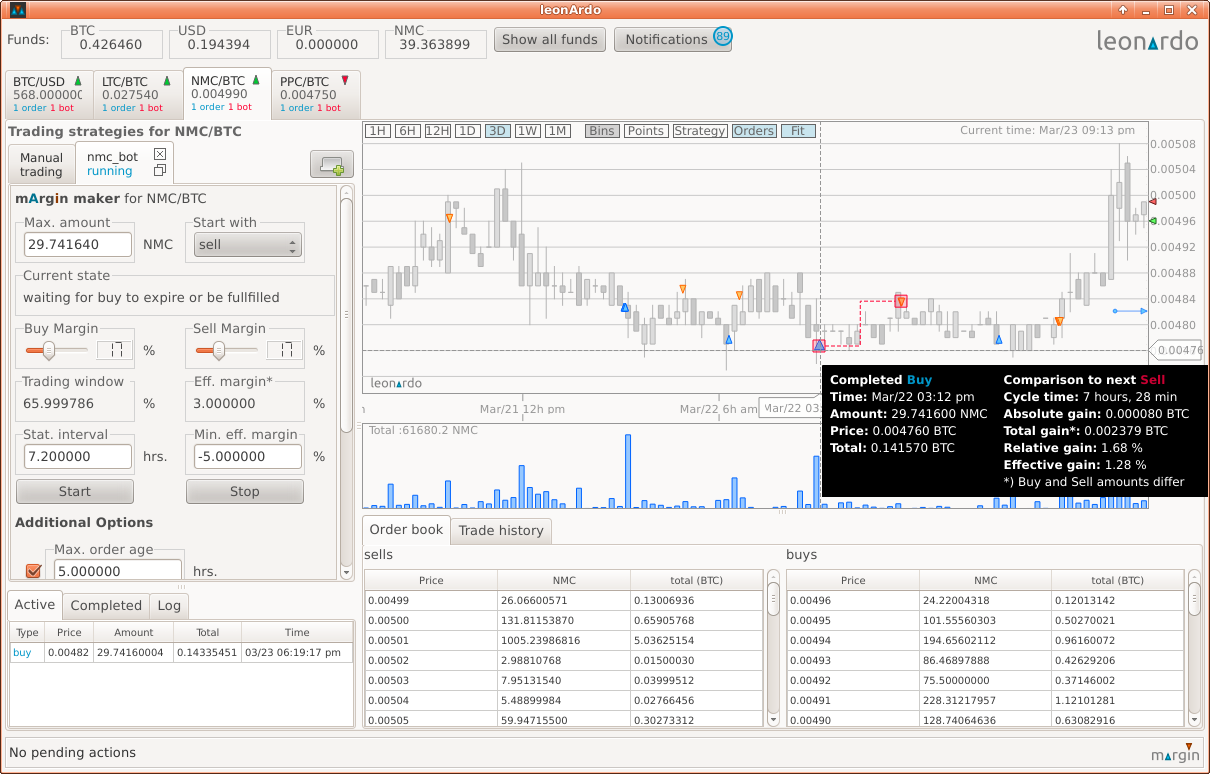Set chart range to 1H
The width and height of the screenshot is (1210, 774).
tap(378, 131)
